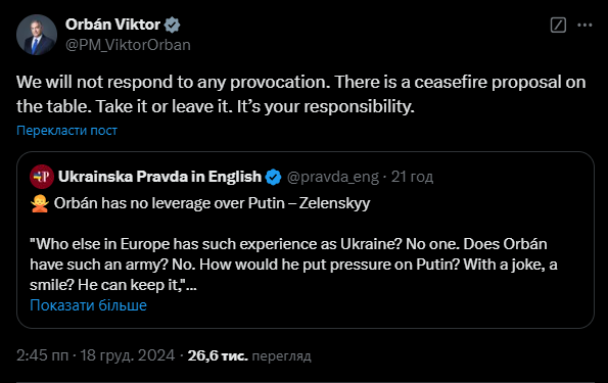Click the shrugging person emoji
Viewport: 608px width, 383px height.
pos(40,204)
